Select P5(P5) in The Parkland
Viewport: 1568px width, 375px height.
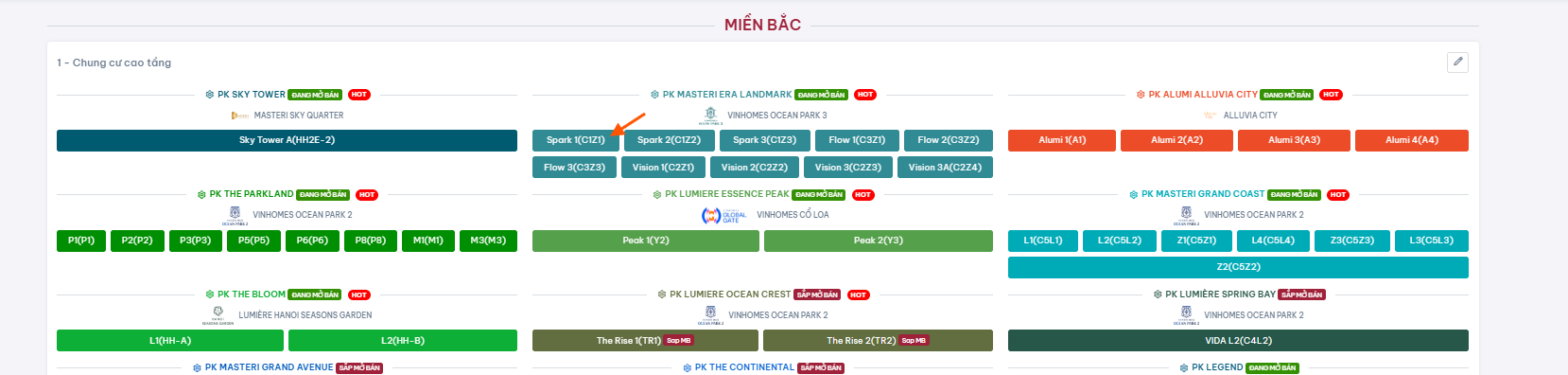coord(253,241)
